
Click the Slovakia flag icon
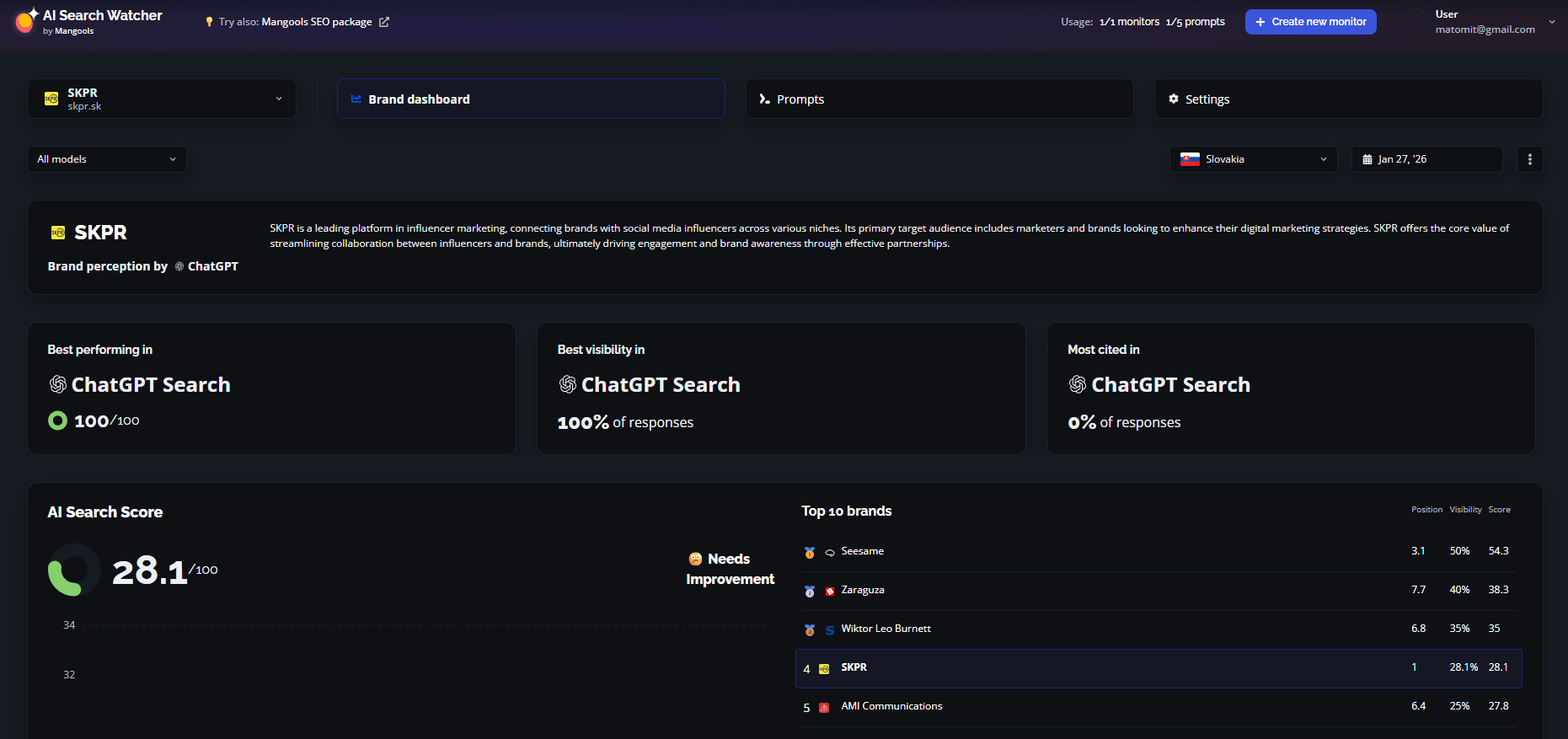click(x=1190, y=159)
